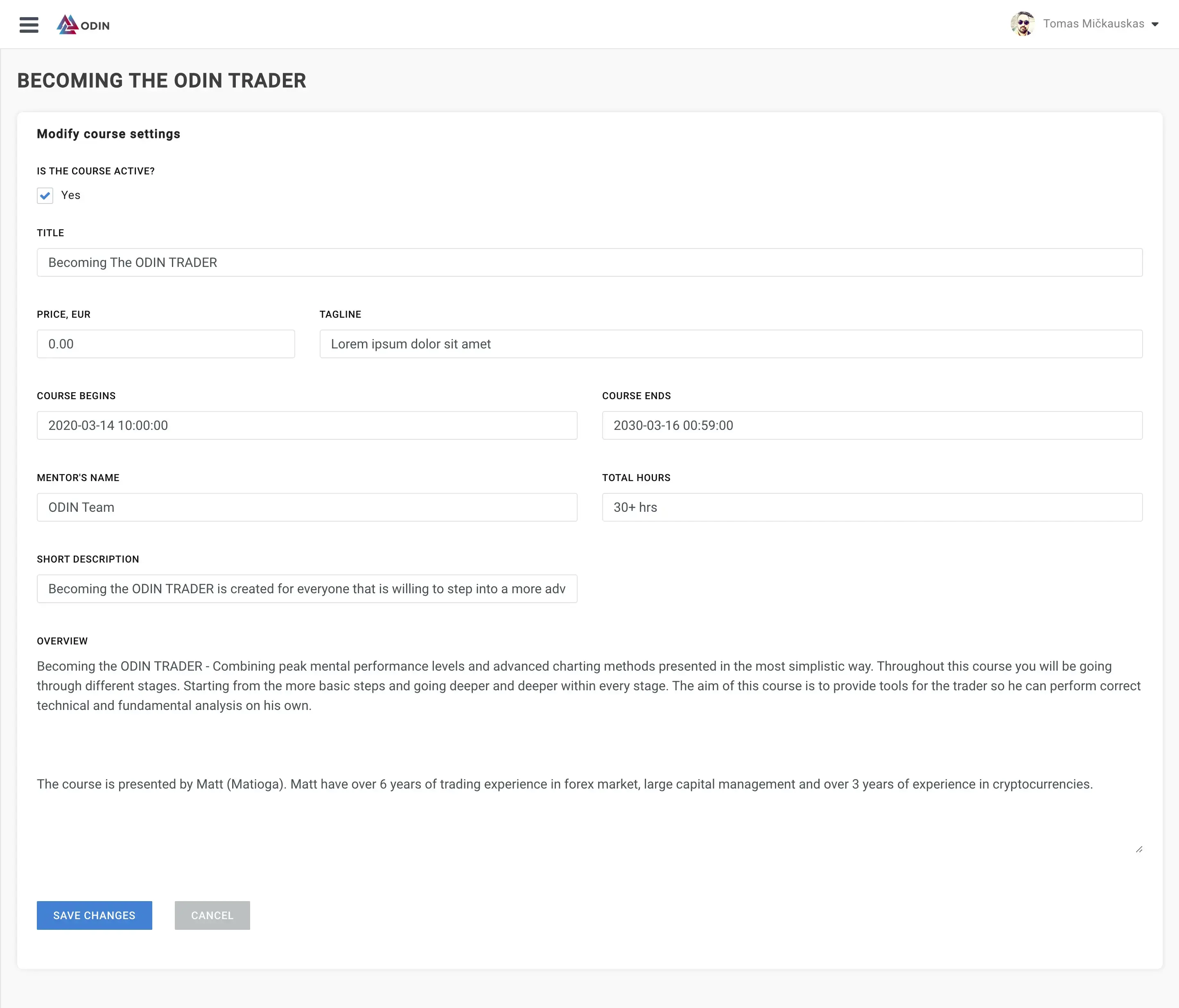Click the Course Begins date field
The height and width of the screenshot is (1008, 1179).
point(307,425)
